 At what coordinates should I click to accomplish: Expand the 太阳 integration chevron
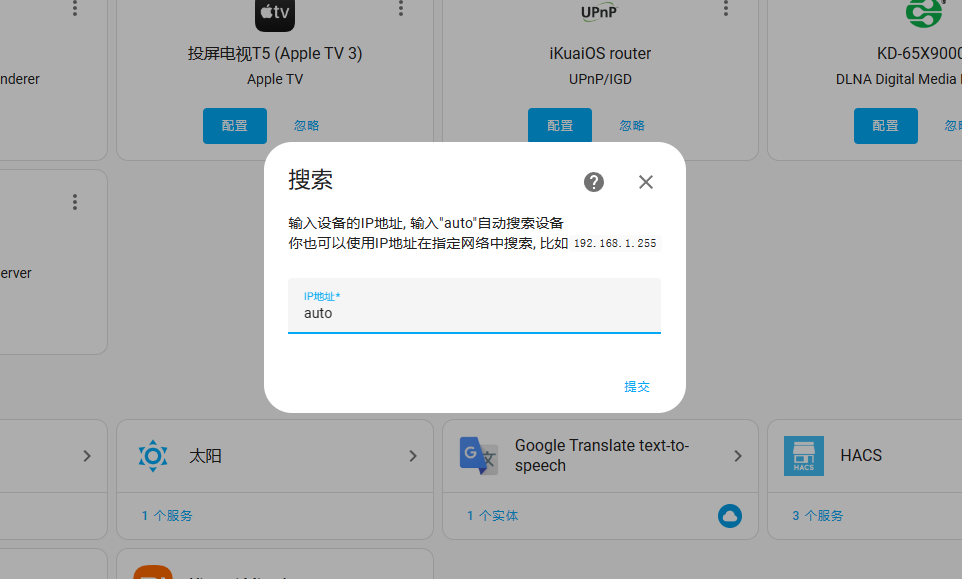413,456
